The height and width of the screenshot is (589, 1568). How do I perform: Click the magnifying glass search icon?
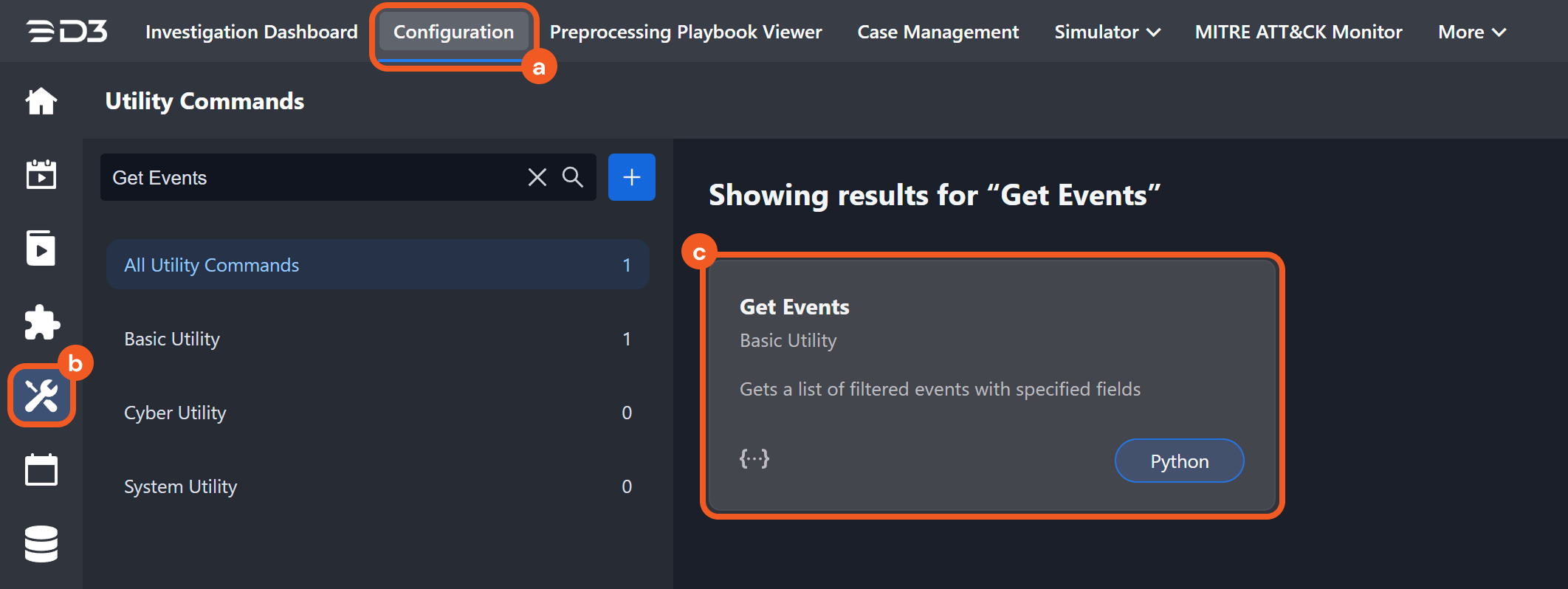click(x=572, y=177)
